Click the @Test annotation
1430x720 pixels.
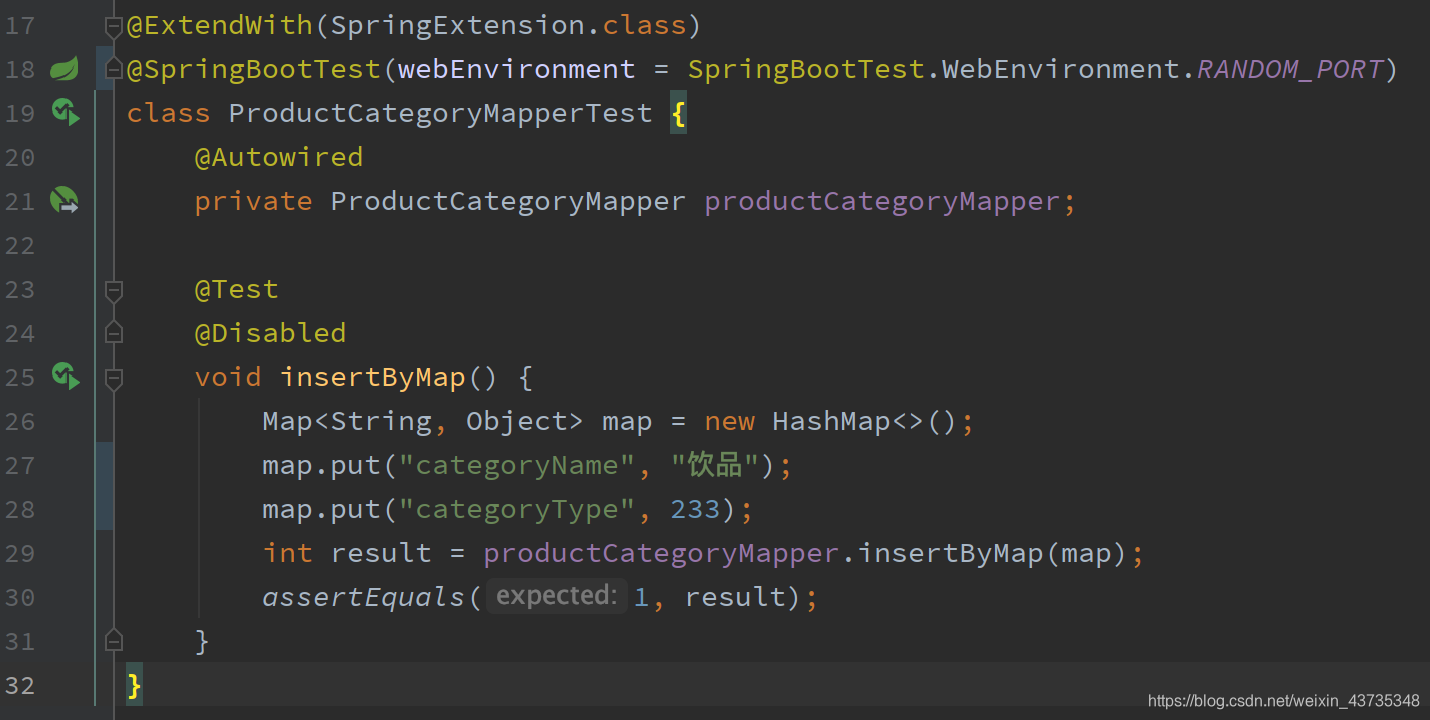[237, 289]
